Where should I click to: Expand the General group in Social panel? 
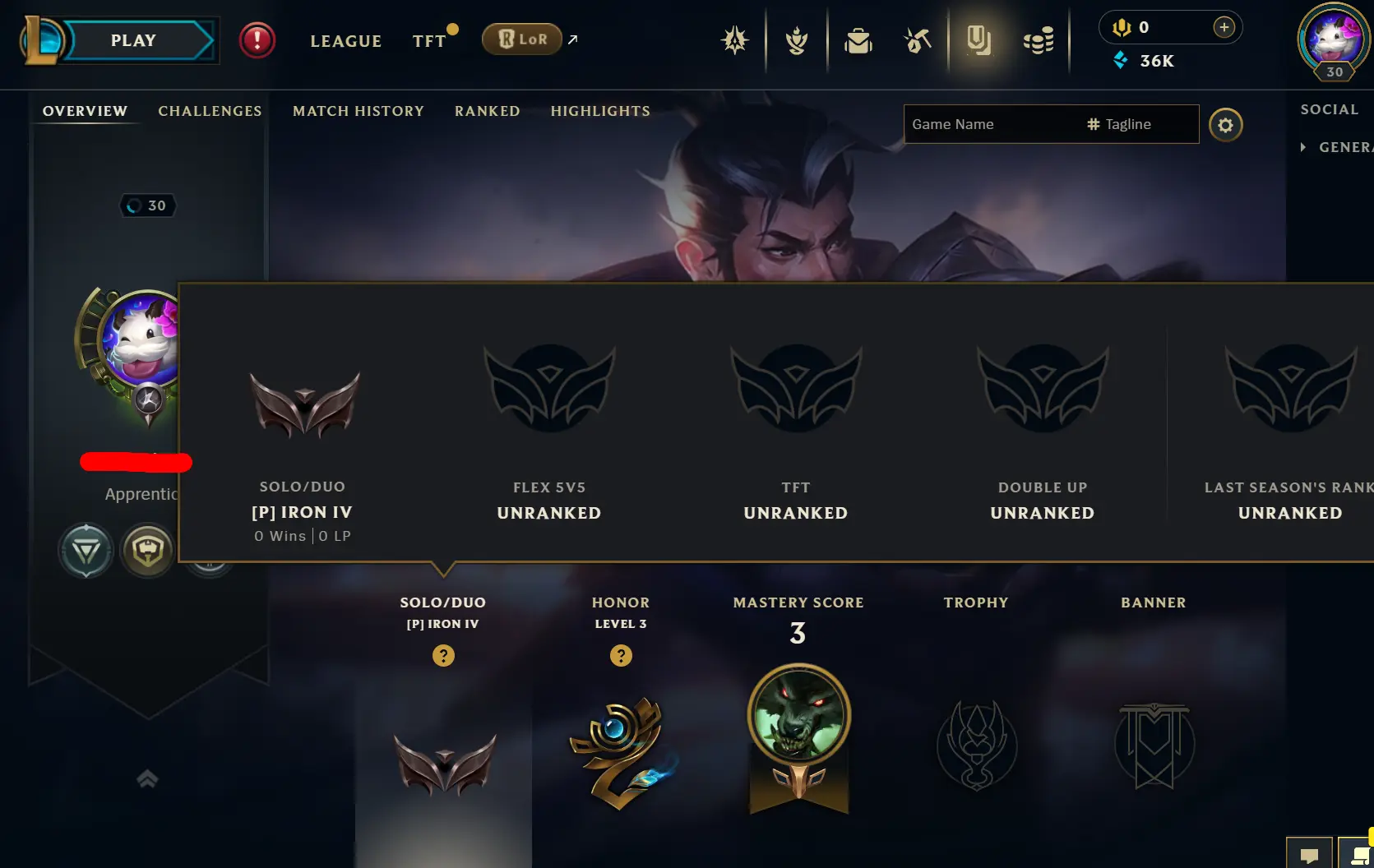coord(1337,147)
